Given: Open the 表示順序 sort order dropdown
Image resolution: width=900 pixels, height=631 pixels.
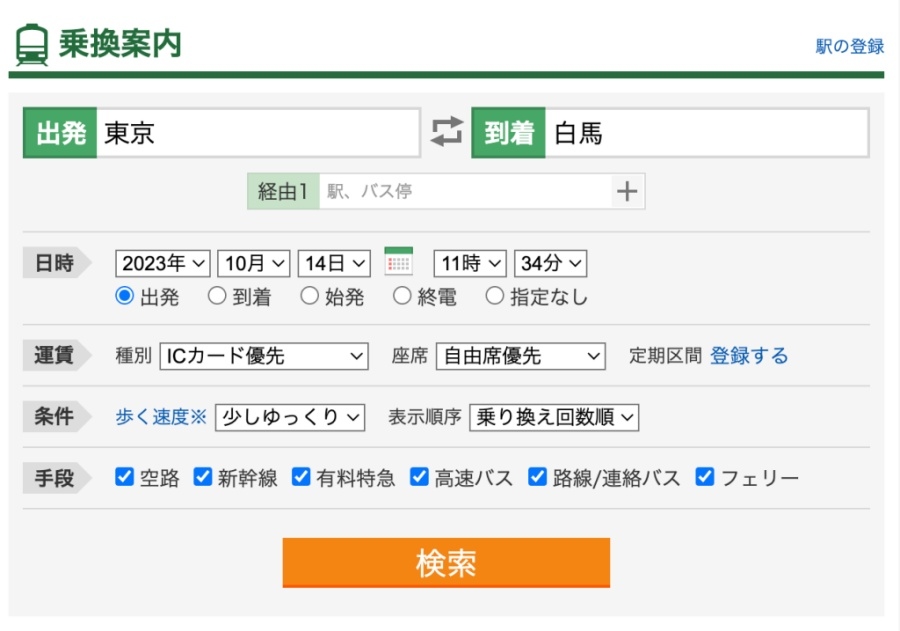Looking at the screenshot, I should [553, 417].
